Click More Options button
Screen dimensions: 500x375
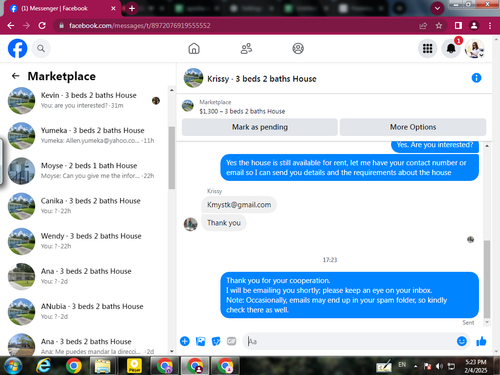413,127
